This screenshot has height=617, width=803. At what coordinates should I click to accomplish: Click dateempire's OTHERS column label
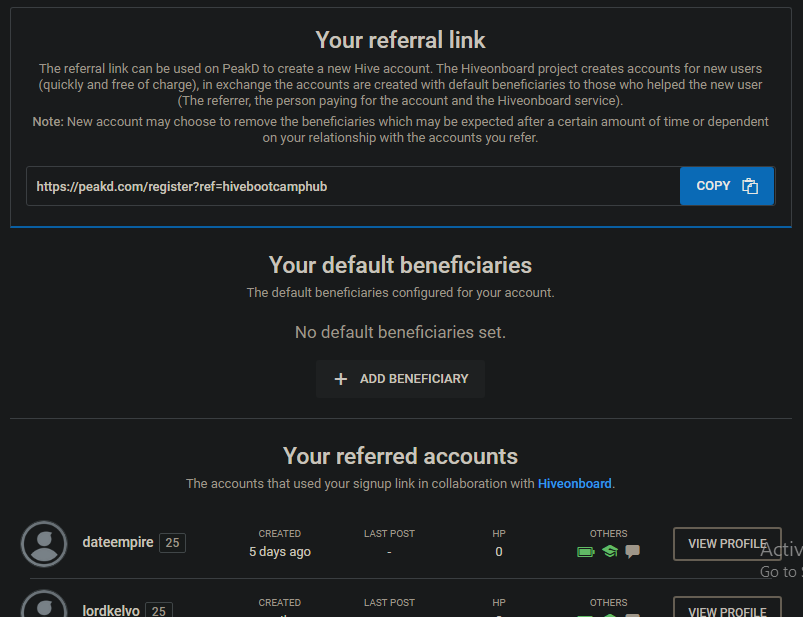pyautogui.click(x=608, y=534)
